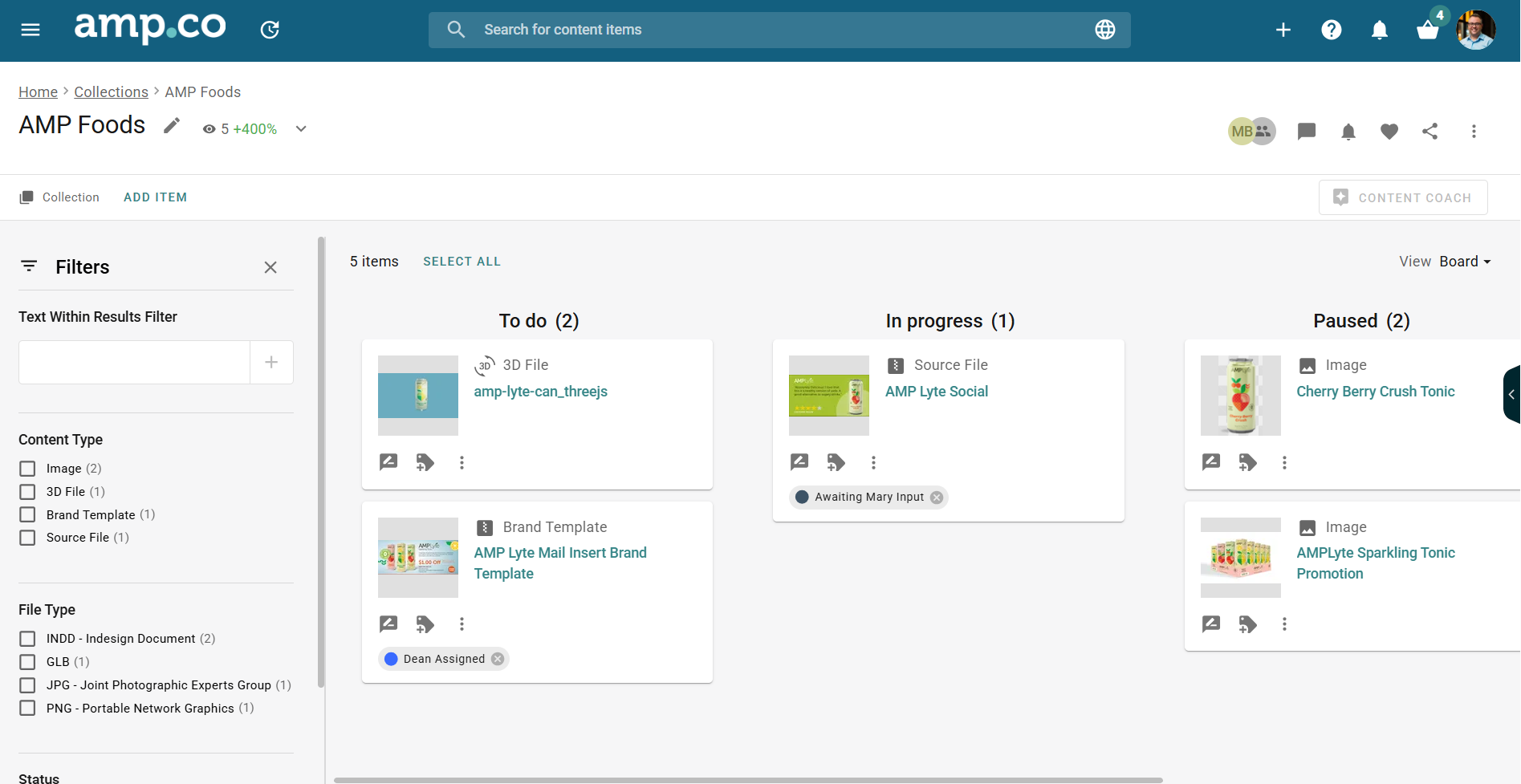Toggle collection notification bell
This screenshot has width=1521, height=784.
pos(1348,131)
